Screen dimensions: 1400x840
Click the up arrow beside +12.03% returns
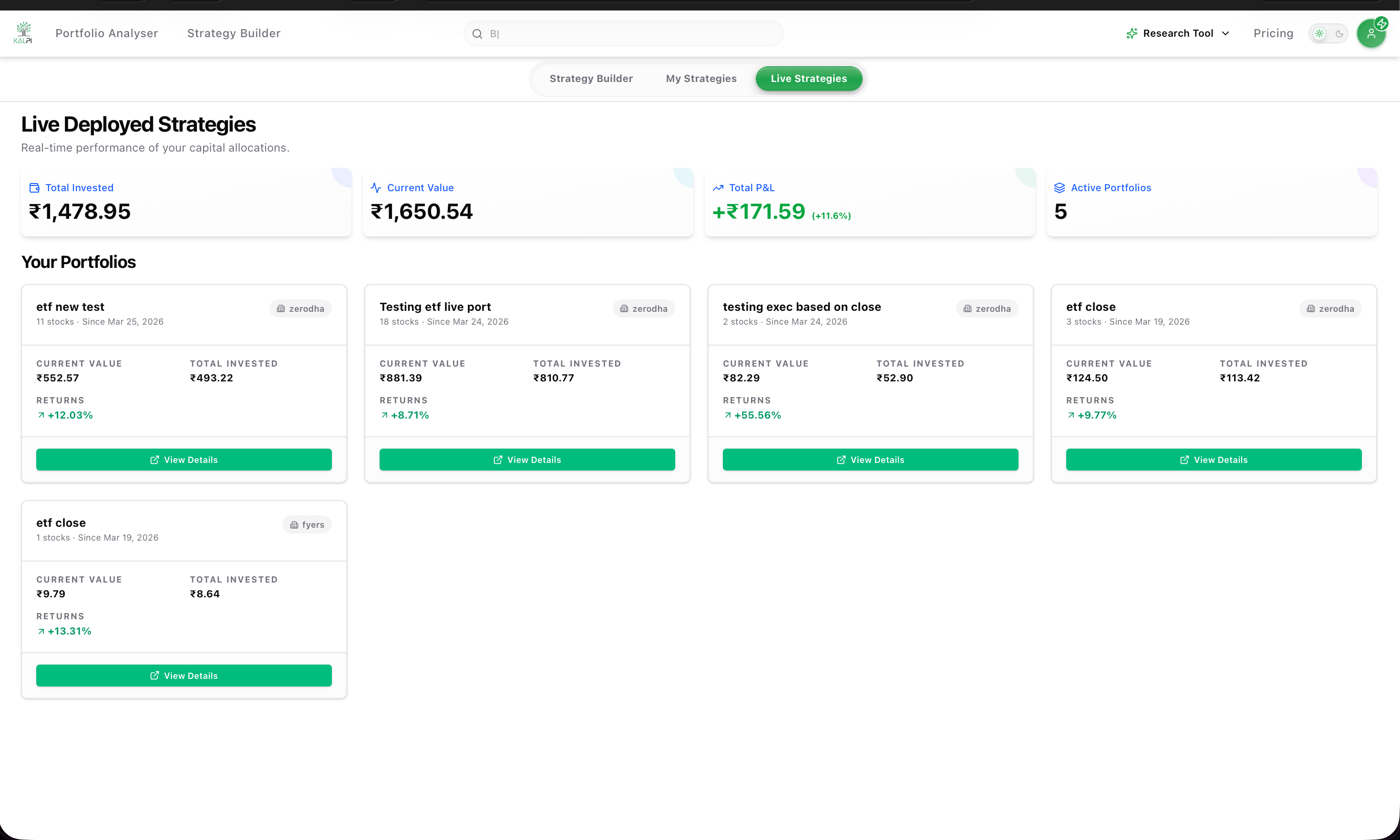tap(41, 415)
